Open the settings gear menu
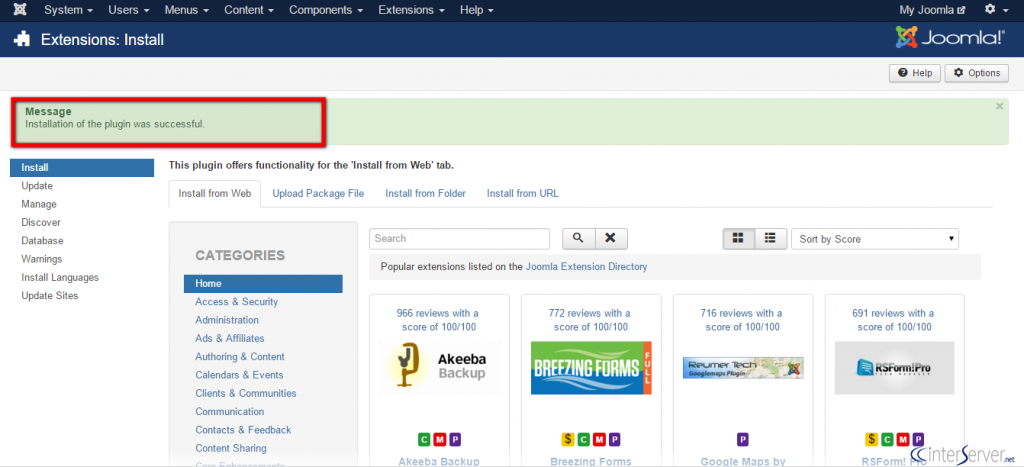The width and height of the screenshot is (1024, 467). 994,10
